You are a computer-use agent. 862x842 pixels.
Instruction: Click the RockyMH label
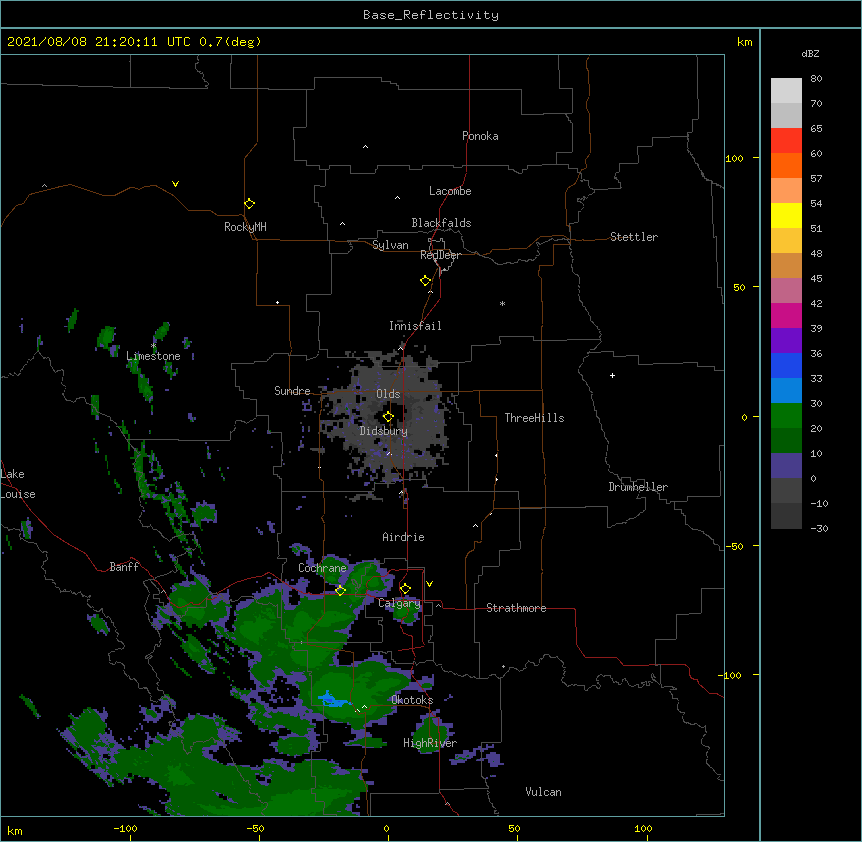tap(245, 227)
